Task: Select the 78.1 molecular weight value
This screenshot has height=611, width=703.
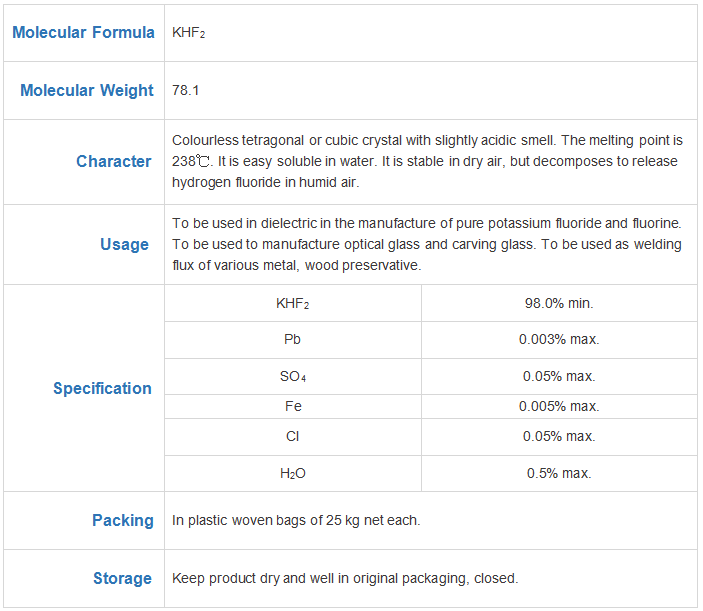Action: click(x=186, y=91)
